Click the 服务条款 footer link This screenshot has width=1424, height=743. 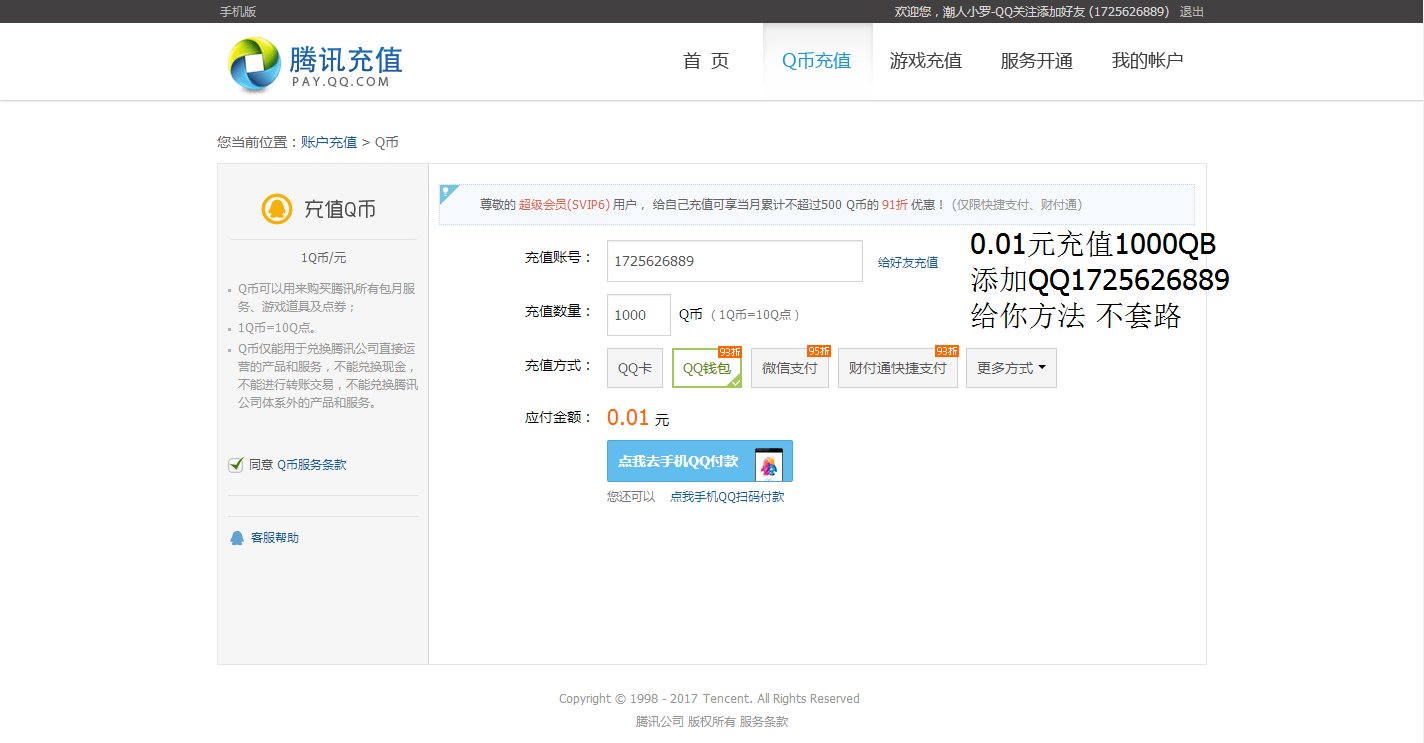click(x=764, y=721)
